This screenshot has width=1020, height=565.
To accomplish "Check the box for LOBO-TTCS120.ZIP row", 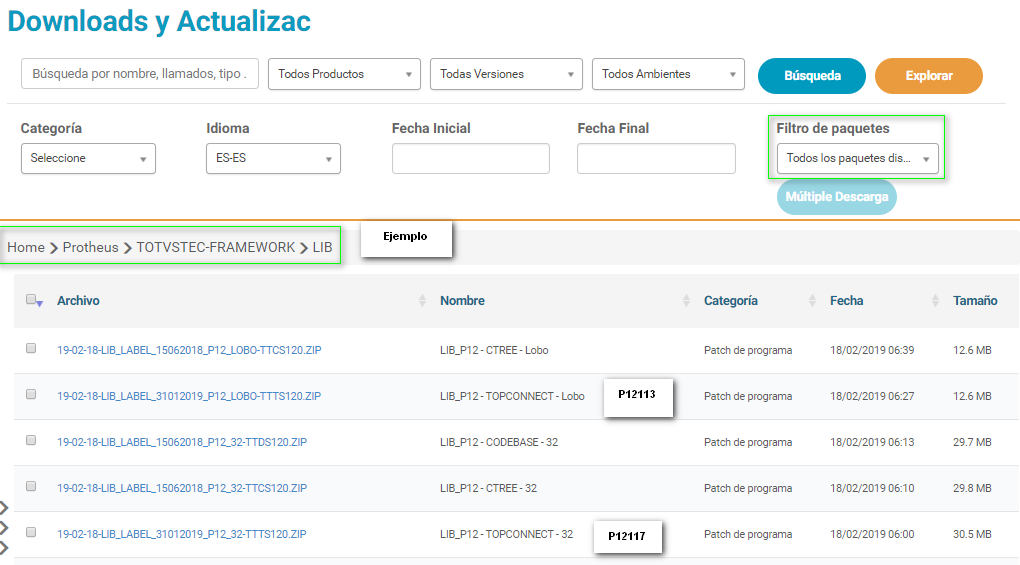I will tap(31, 348).
